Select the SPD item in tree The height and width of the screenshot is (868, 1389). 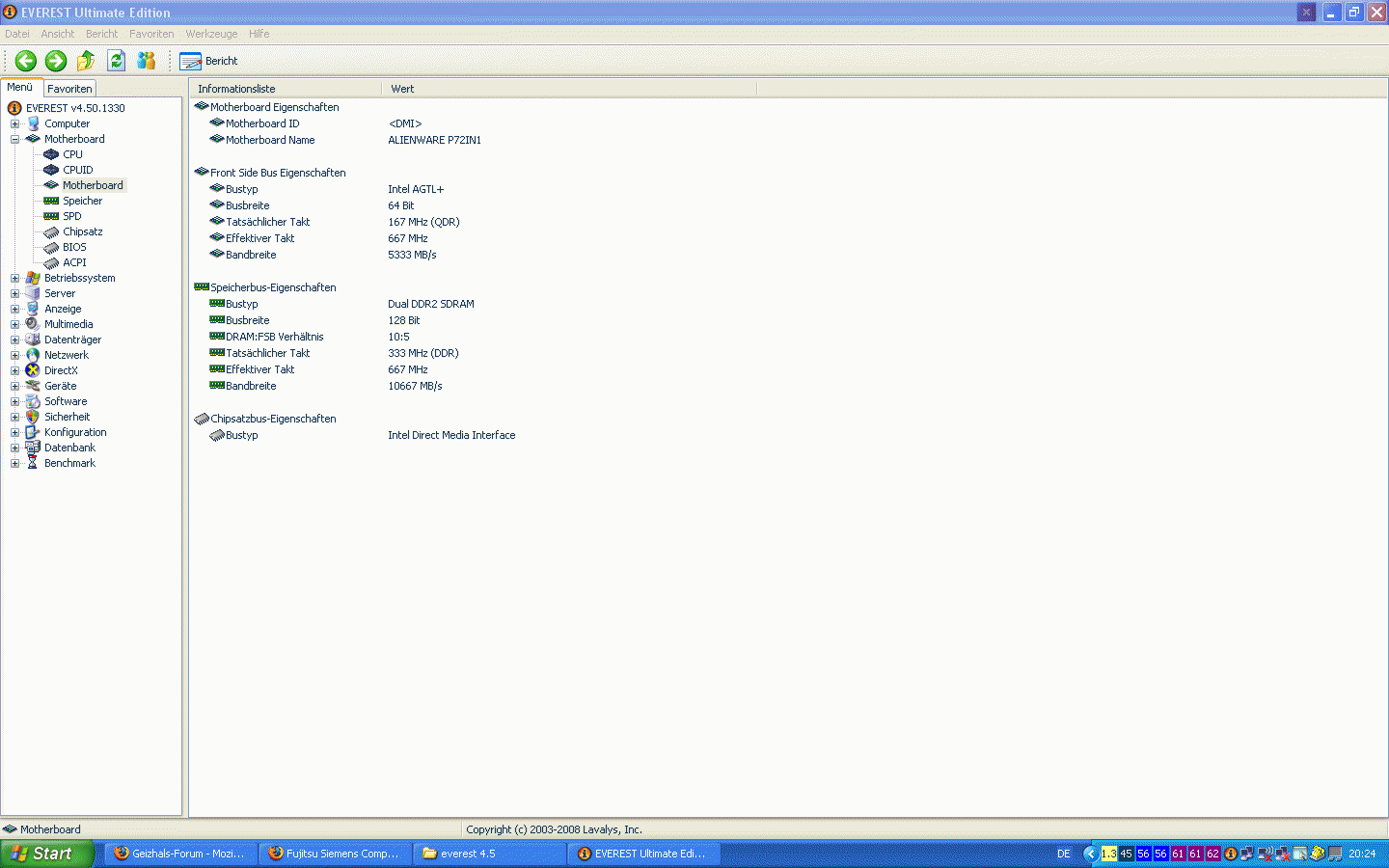coord(71,216)
